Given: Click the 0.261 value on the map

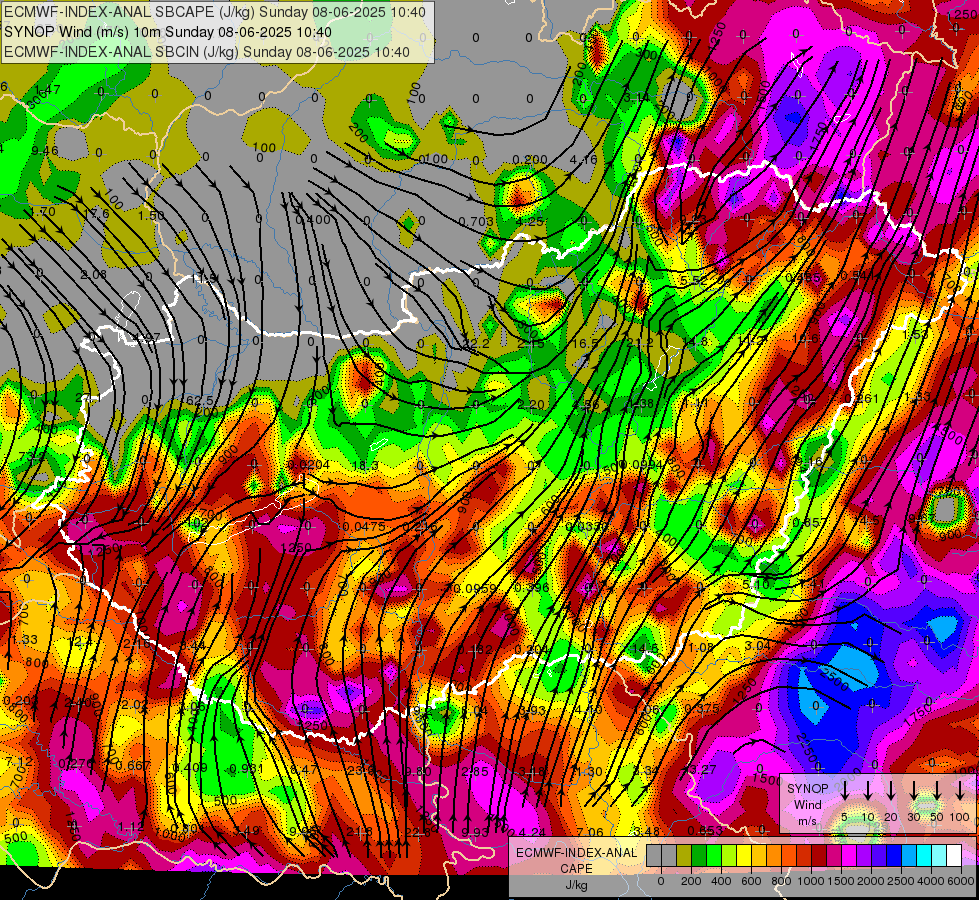Looking at the screenshot, I should pyautogui.click(x=862, y=398).
